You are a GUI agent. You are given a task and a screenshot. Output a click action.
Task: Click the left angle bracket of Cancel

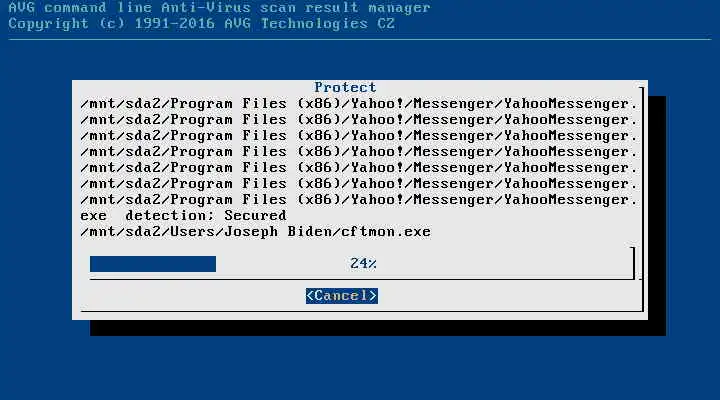pyautogui.click(x=310, y=296)
